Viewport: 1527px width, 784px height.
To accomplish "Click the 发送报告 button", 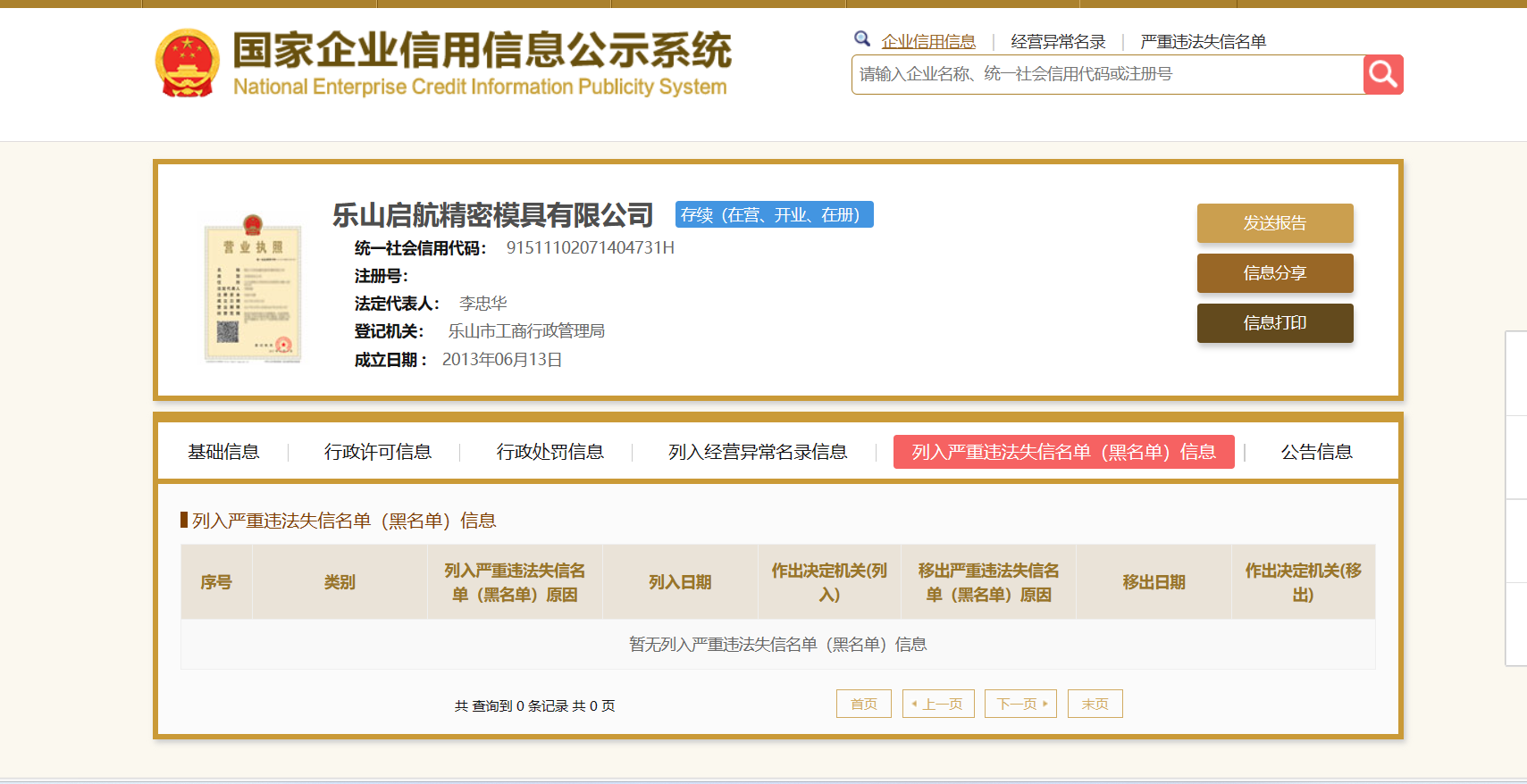I will pyautogui.click(x=1275, y=223).
